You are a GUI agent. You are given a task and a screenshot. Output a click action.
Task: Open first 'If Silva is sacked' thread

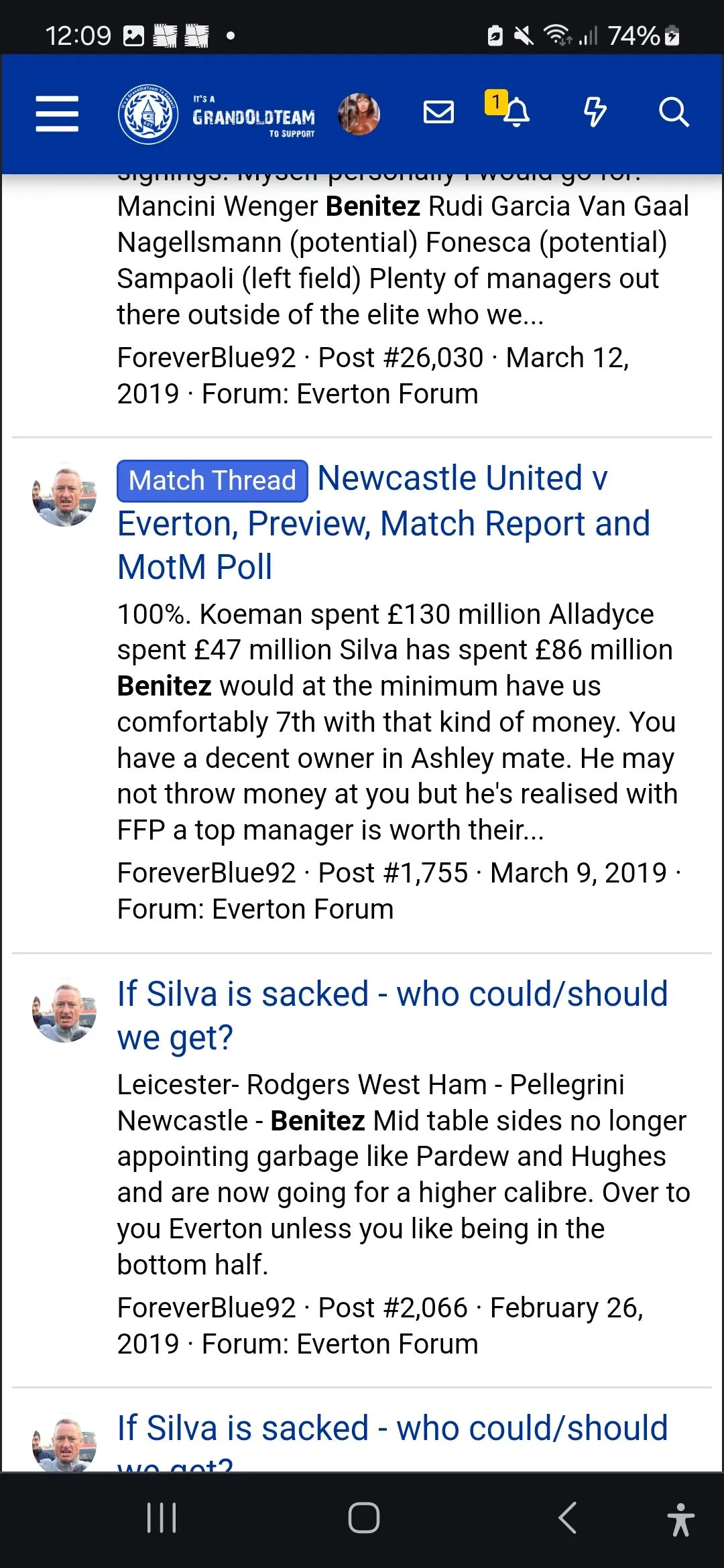(x=392, y=1015)
